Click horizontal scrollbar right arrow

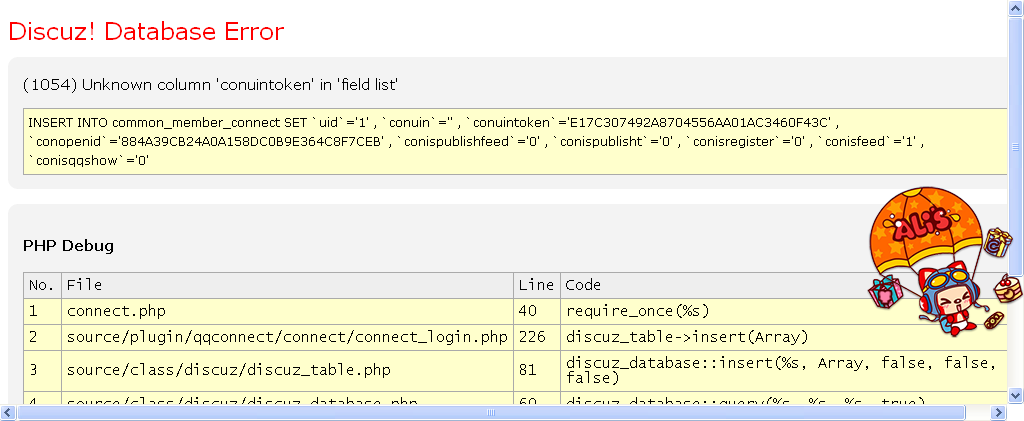click(999, 413)
